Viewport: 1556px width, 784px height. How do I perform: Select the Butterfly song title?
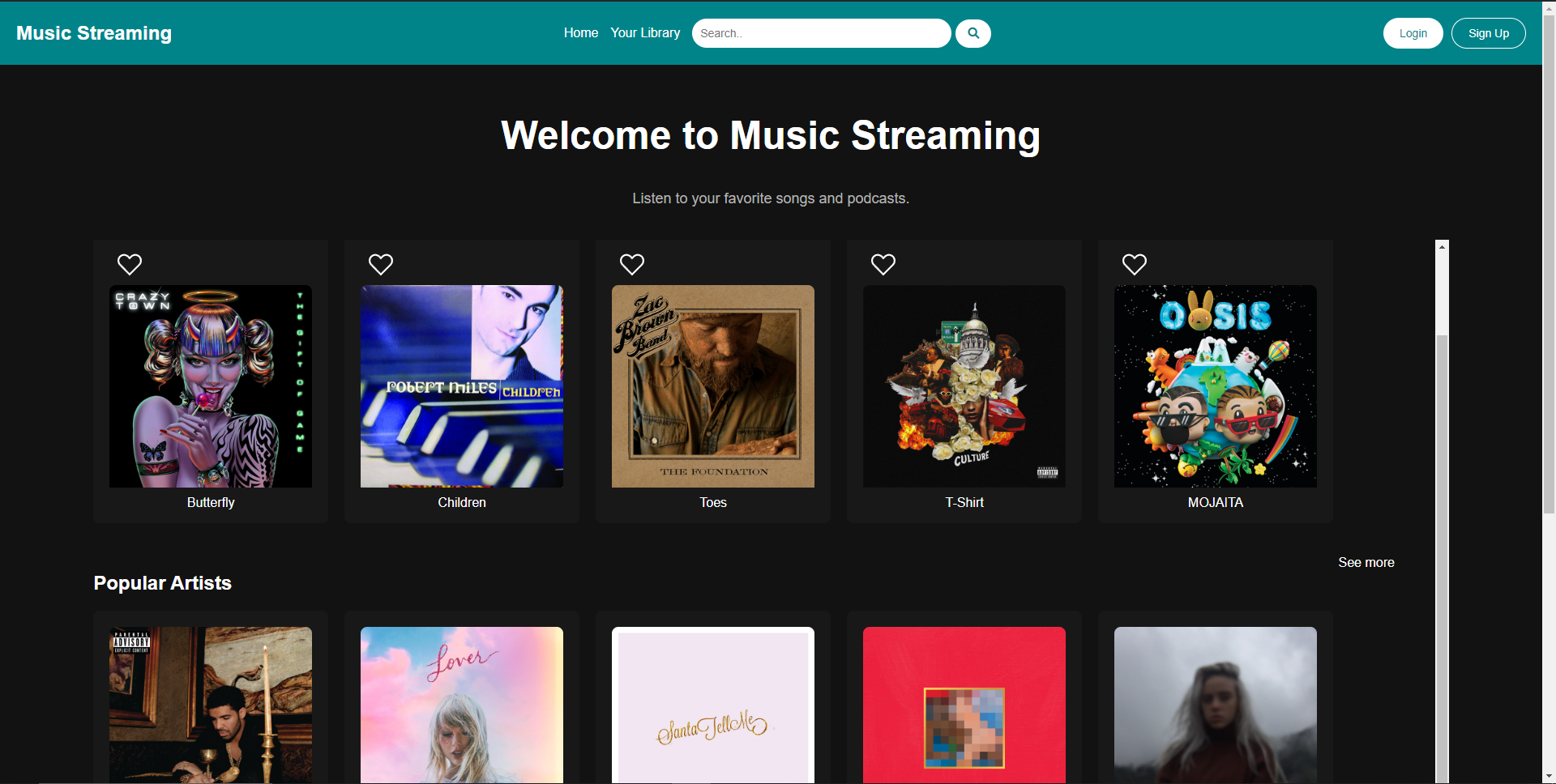(211, 502)
